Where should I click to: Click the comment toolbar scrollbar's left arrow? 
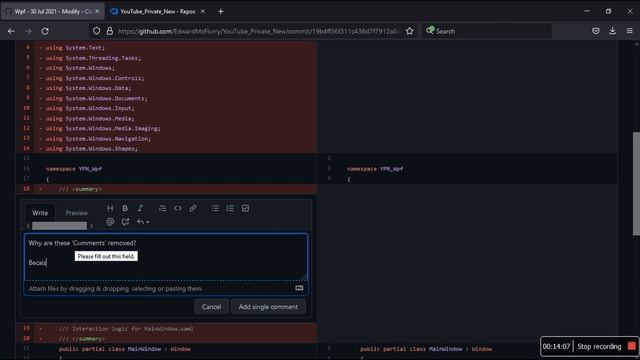click(28, 226)
